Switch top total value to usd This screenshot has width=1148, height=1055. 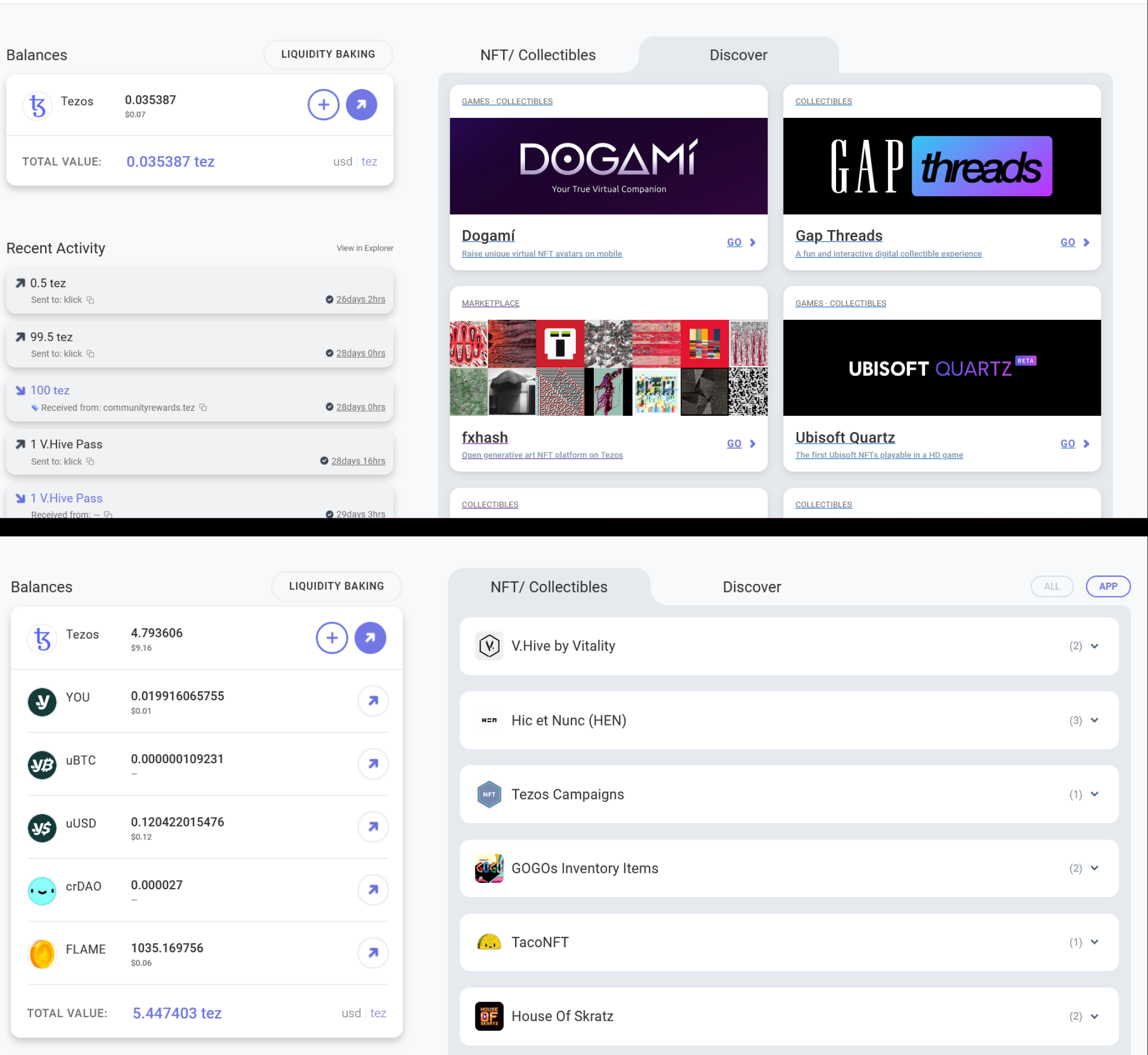pyautogui.click(x=342, y=161)
